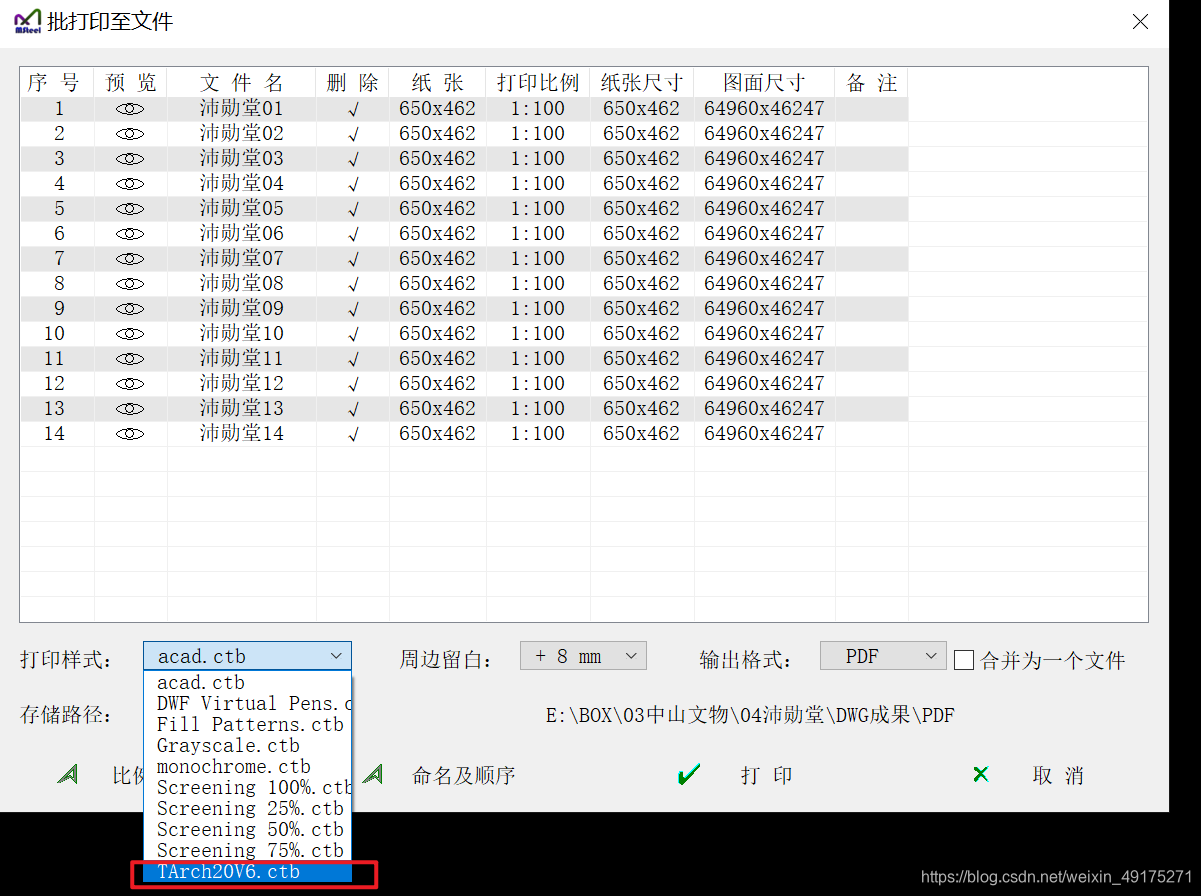Click delete checkmark for row 沛勋堂06
Viewport: 1201px width, 896px height.
tap(353, 235)
